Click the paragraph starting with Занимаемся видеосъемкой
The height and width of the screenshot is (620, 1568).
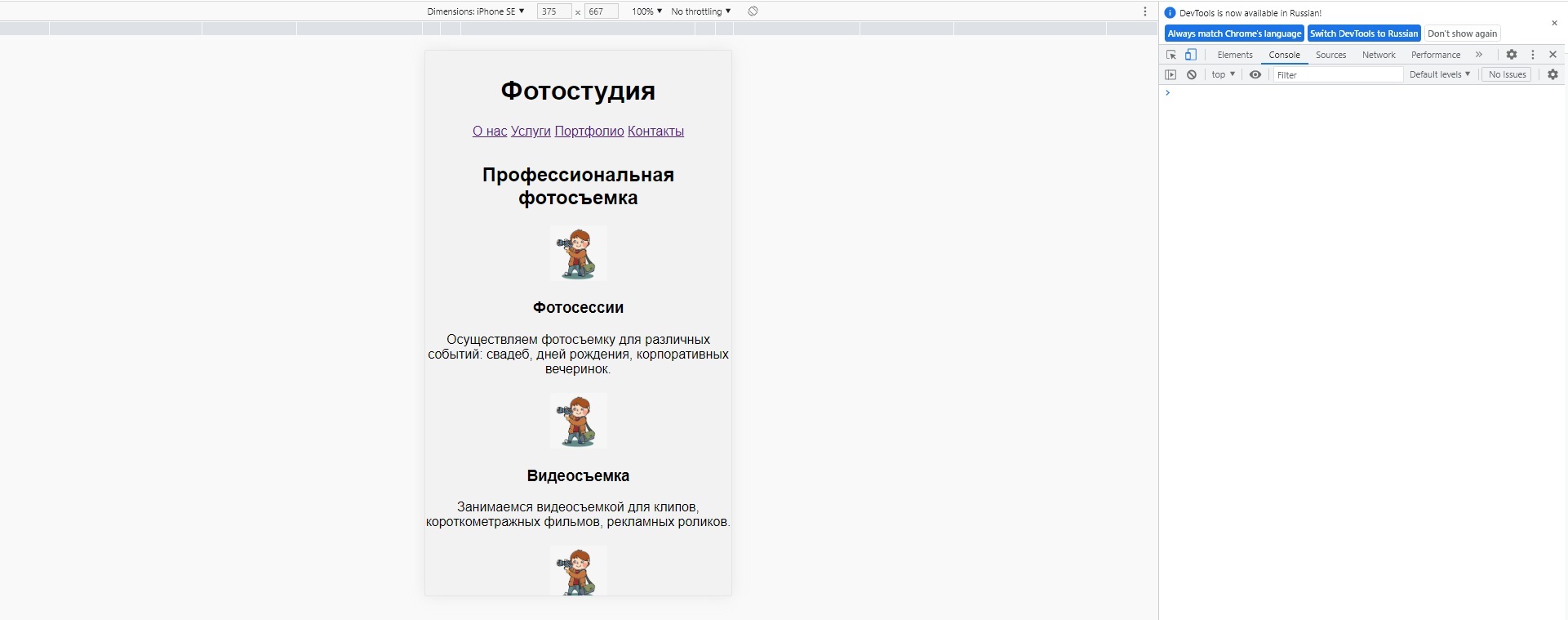(578, 514)
